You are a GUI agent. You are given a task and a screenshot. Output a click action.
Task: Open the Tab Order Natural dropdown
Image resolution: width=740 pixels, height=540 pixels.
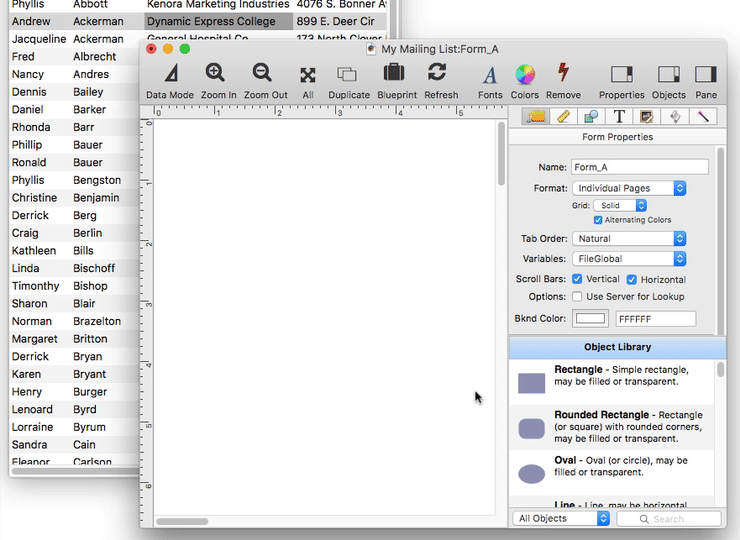point(629,238)
